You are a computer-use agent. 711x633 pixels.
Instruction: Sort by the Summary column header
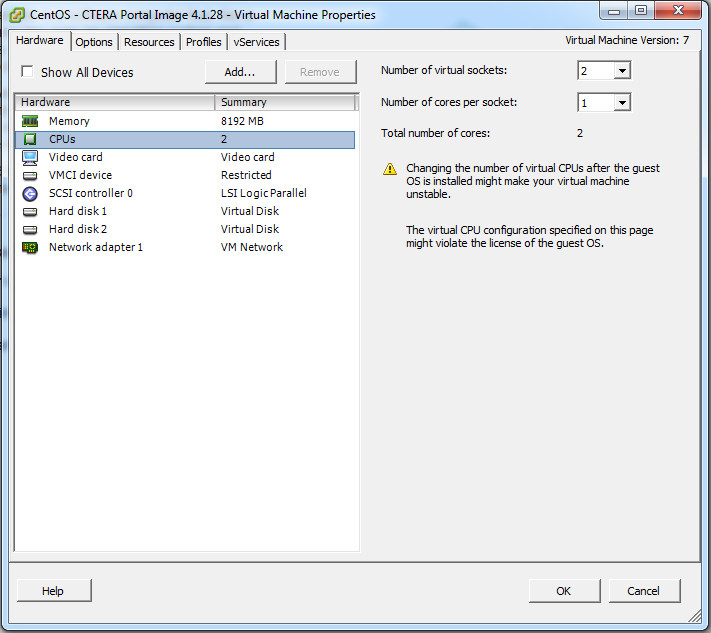pos(285,102)
